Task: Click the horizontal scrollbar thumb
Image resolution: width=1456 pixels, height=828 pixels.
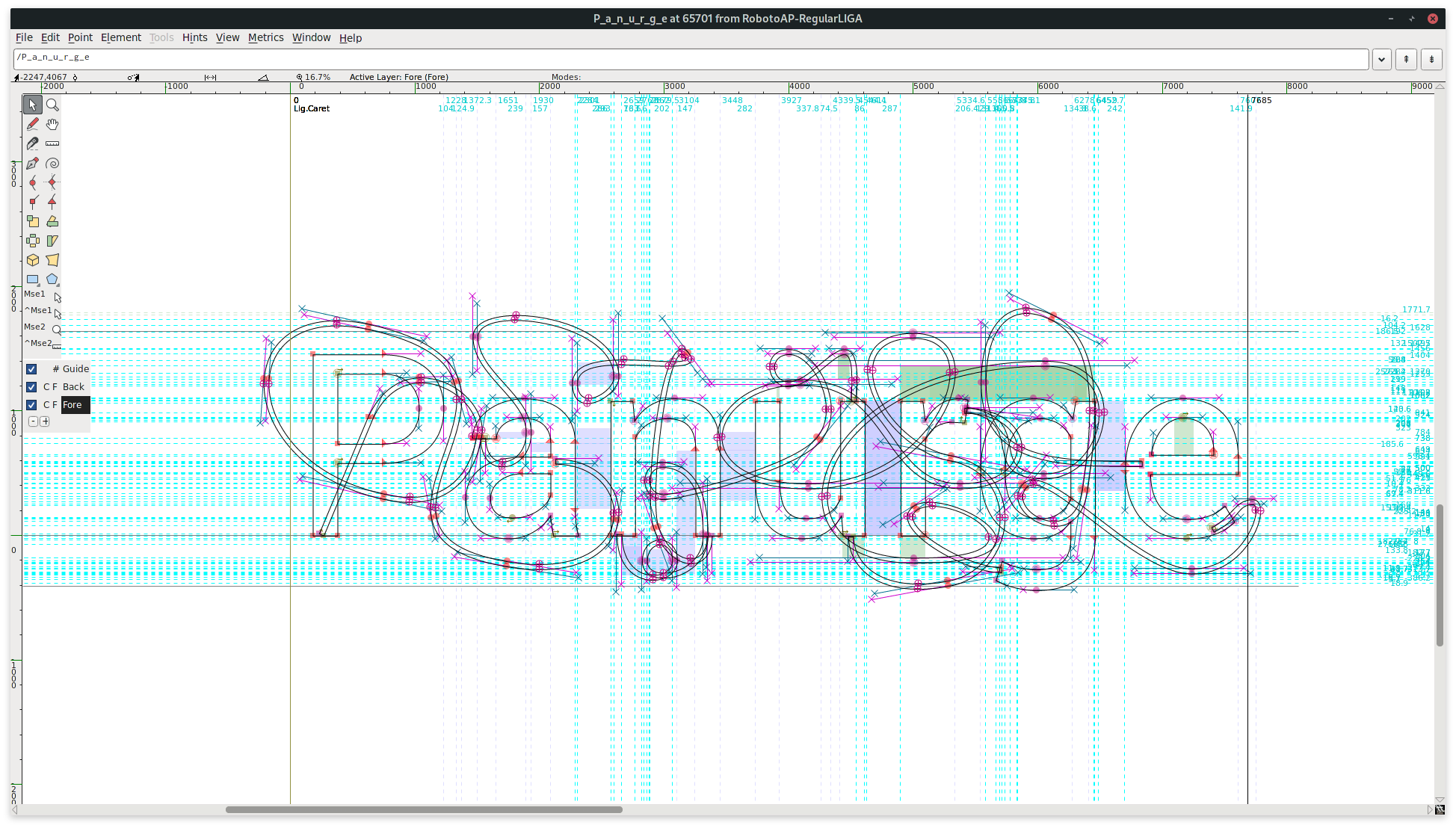Action: click(424, 809)
